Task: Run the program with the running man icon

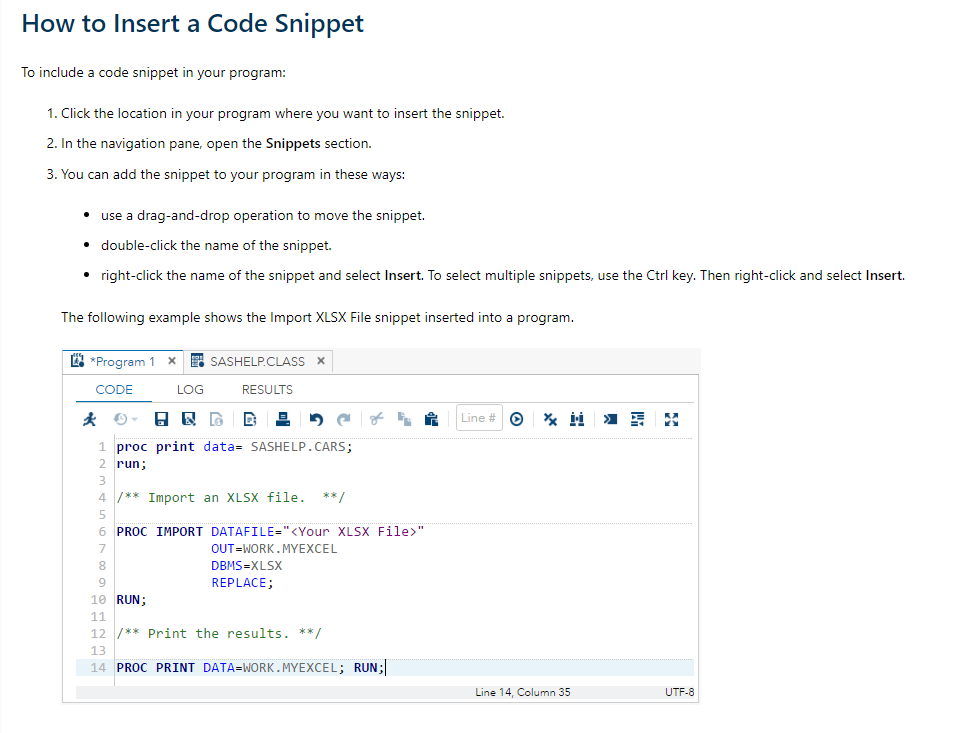Action: pos(88,418)
